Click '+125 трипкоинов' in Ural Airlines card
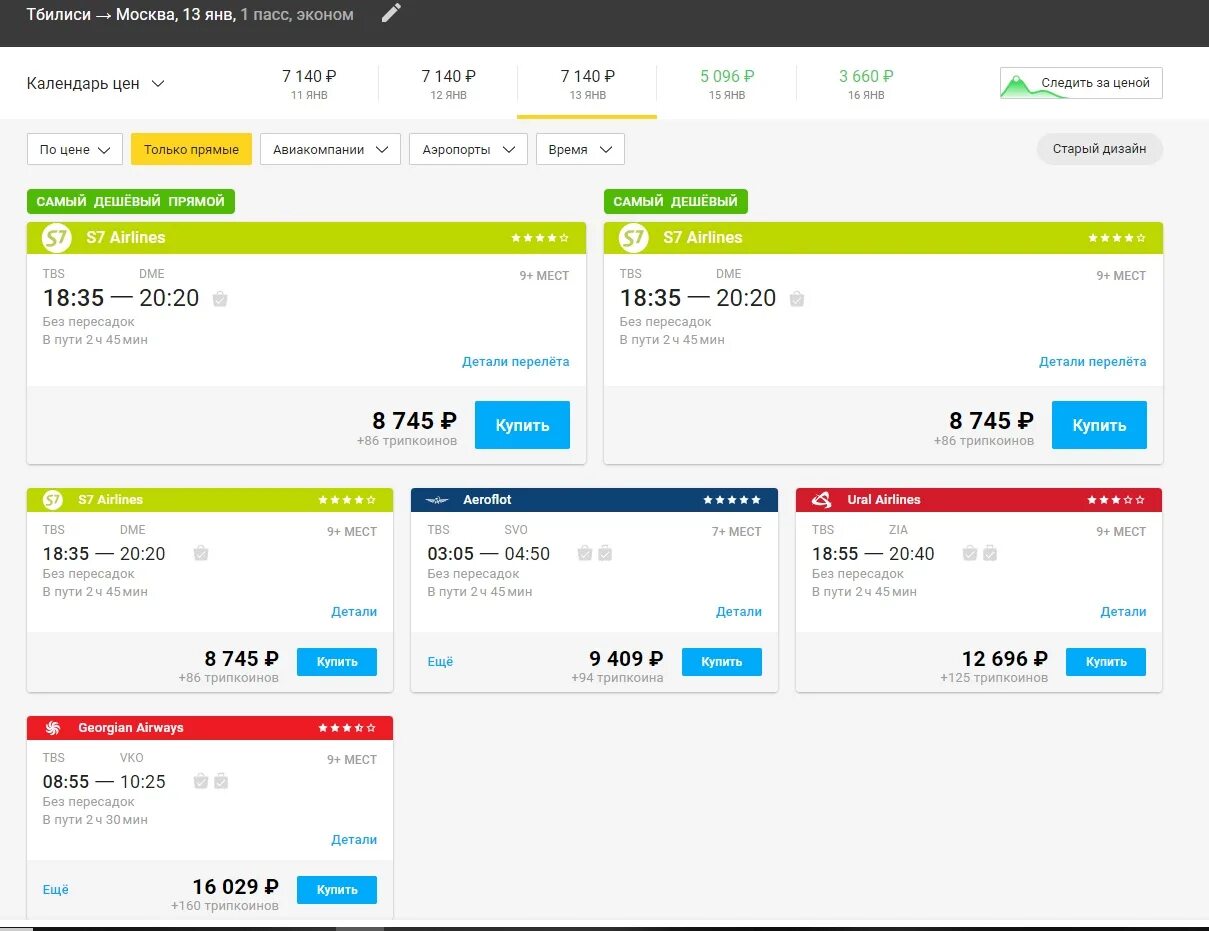The width and height of the screenshot is (1209, 931). (994, 678)
